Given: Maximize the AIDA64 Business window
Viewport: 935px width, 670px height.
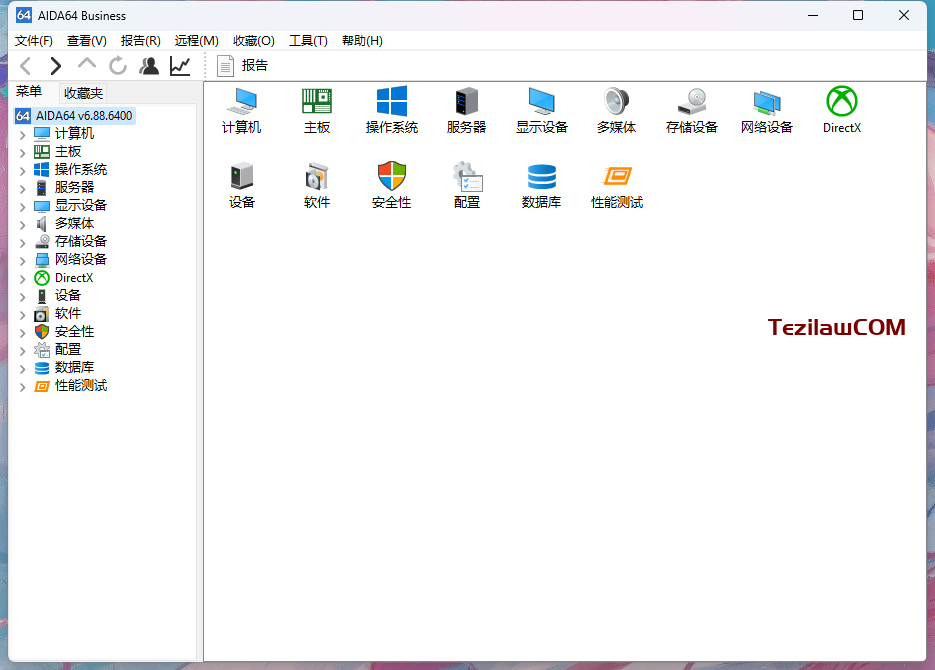Looking at the screenshot, I should pyautogui.click(x=857, y=15).
